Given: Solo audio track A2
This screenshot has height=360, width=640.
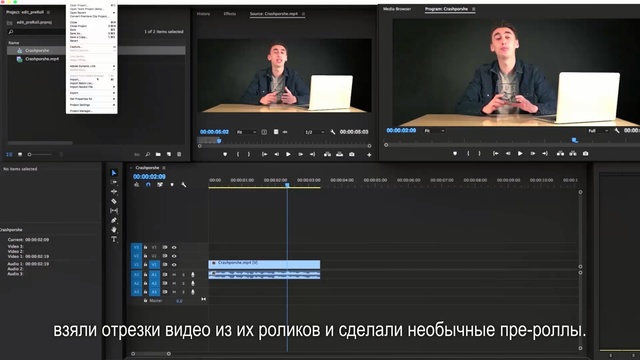Looking at the screenshot, I should [183, 283].
